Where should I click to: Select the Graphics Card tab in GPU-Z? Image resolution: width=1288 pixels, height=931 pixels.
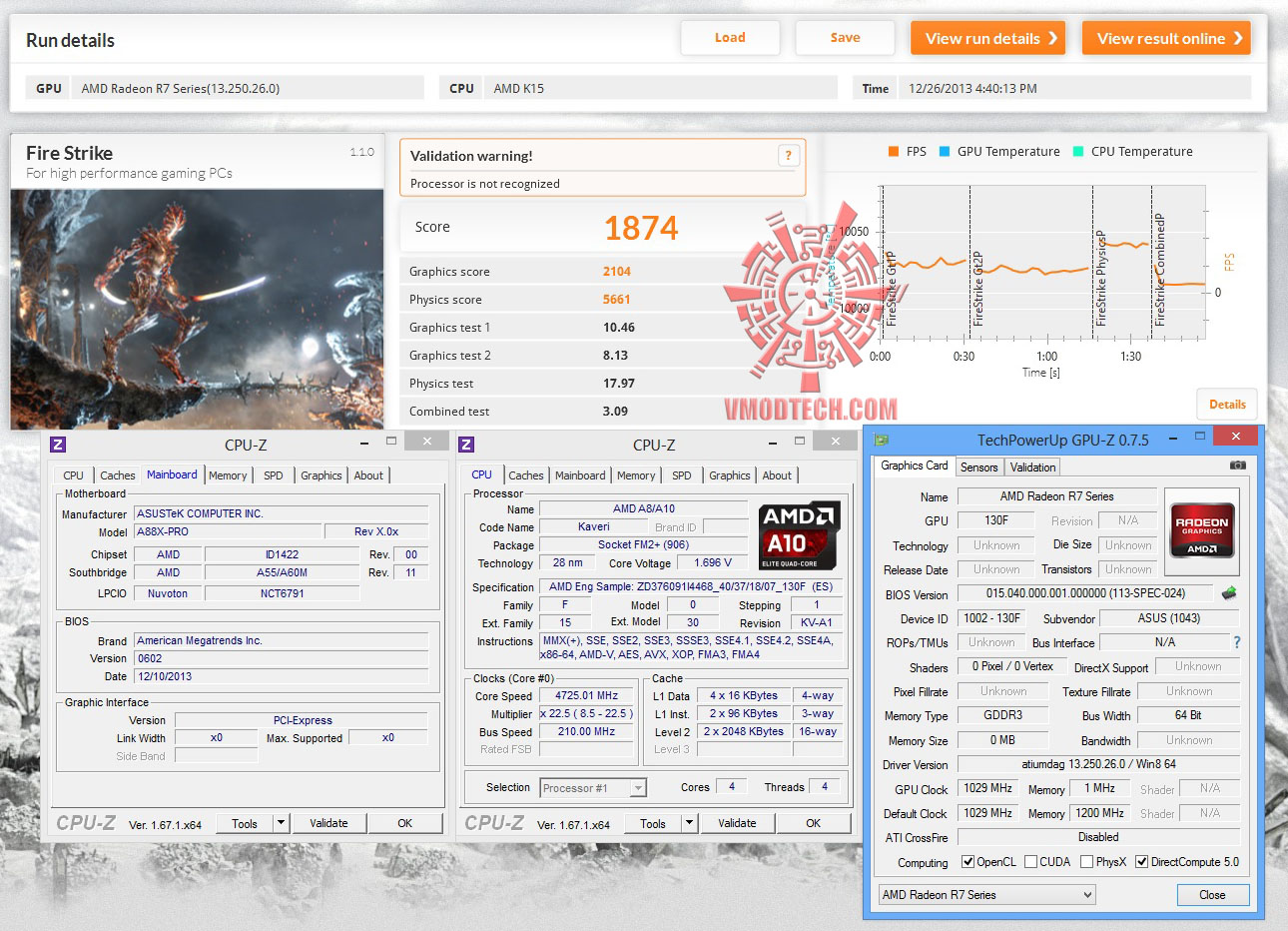pos(915,465)
